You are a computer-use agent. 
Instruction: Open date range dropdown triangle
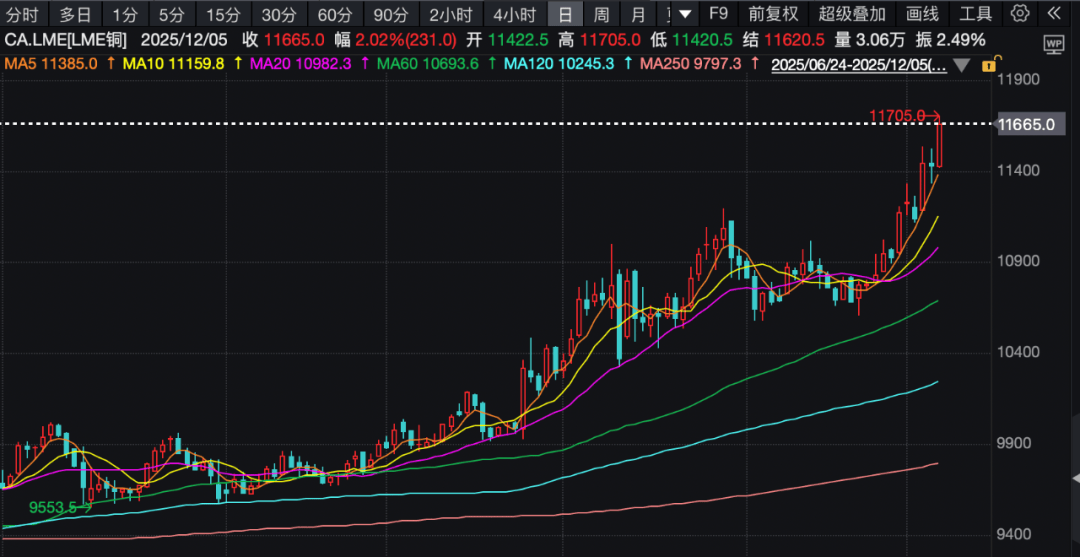(x=961, y=64)
